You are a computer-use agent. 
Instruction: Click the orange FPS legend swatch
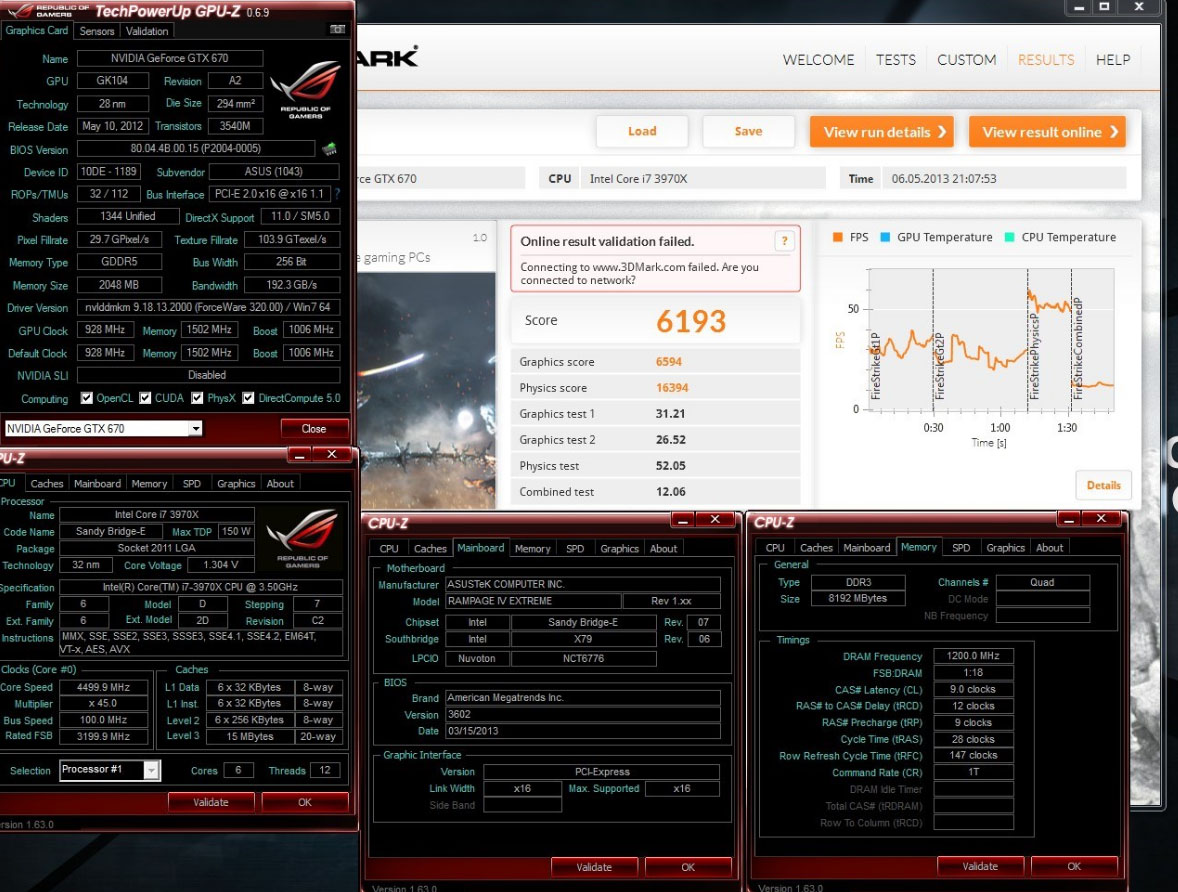pos(838,237)
